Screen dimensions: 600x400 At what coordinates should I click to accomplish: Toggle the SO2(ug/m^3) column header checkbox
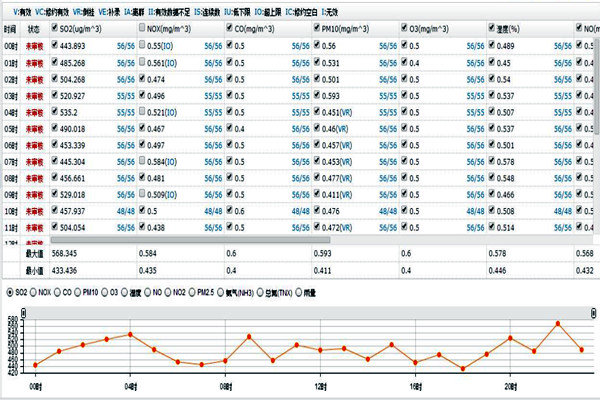(x=54, y=30)
